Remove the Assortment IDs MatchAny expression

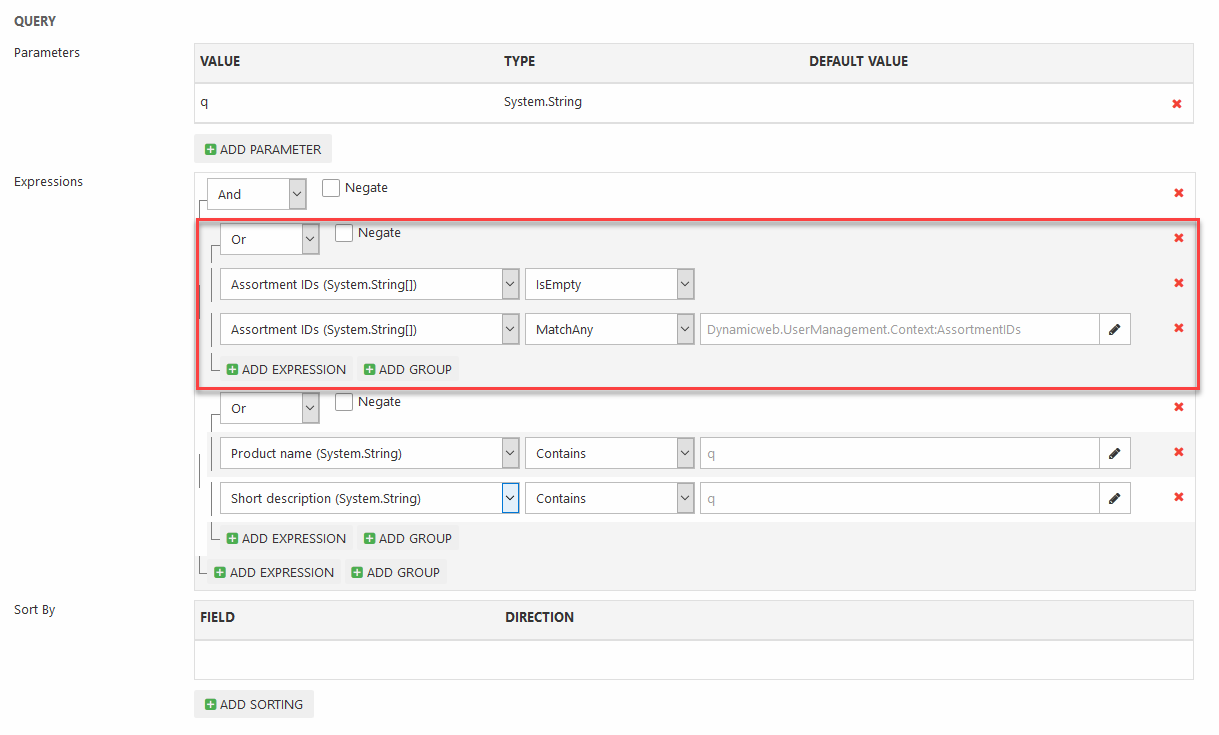tap(1178, 328)
